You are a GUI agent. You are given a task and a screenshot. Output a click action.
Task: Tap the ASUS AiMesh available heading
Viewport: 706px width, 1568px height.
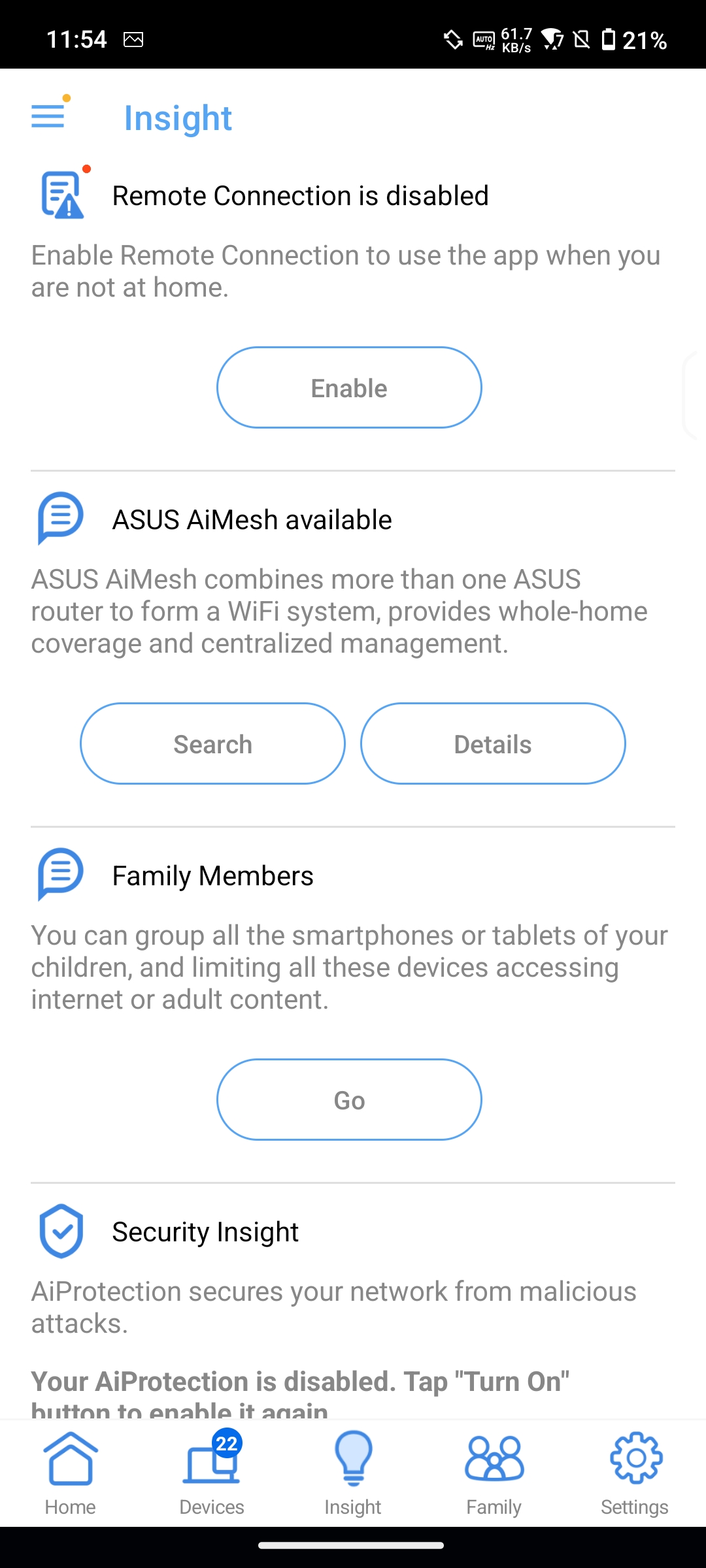252,520
